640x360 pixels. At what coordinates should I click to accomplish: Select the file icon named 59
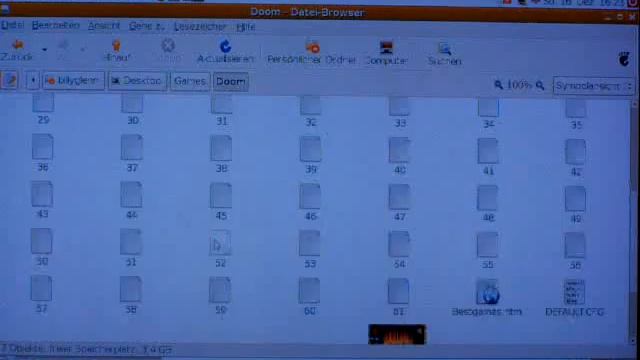tap(220, 290)
